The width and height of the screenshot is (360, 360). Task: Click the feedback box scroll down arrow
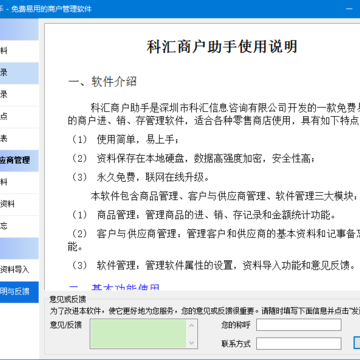pyautogui.click(x=192, y=343)
